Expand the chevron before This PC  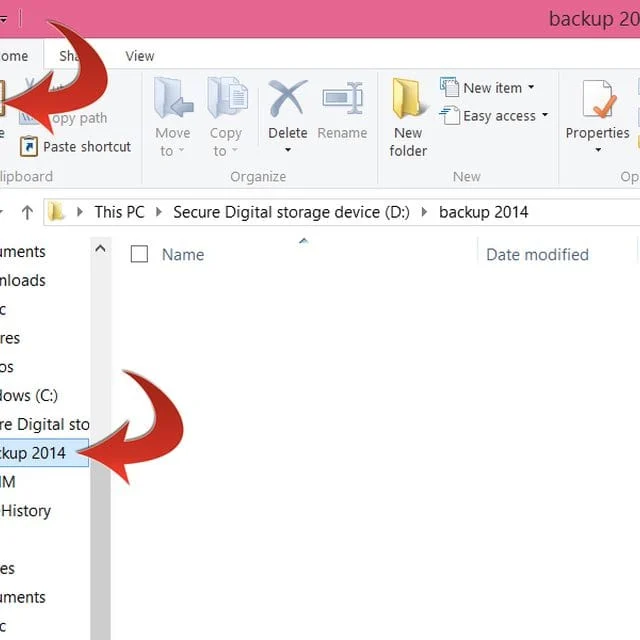click(80, 212)
